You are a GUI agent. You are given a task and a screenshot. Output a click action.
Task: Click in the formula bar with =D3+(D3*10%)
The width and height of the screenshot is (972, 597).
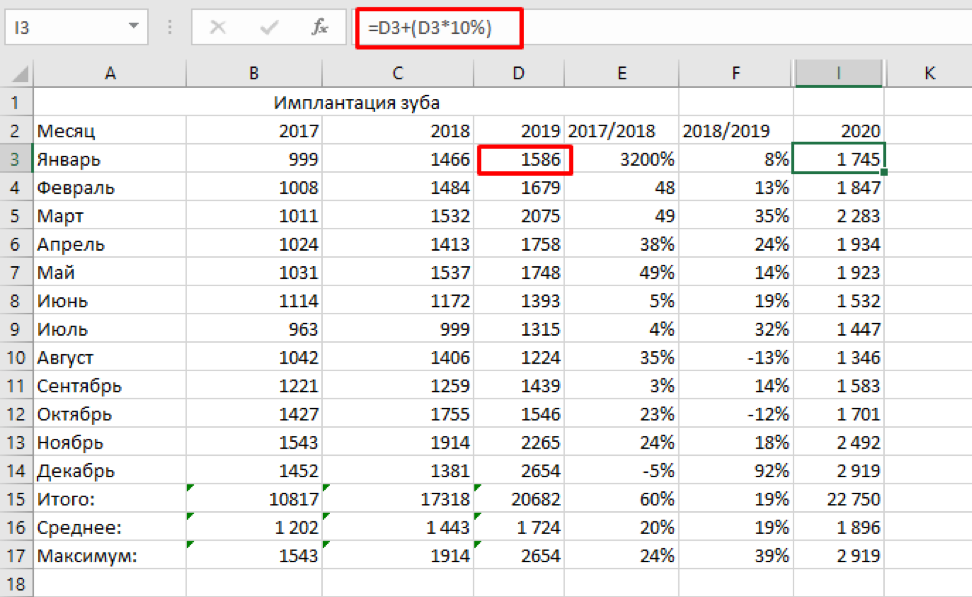(x=663, y=27)
